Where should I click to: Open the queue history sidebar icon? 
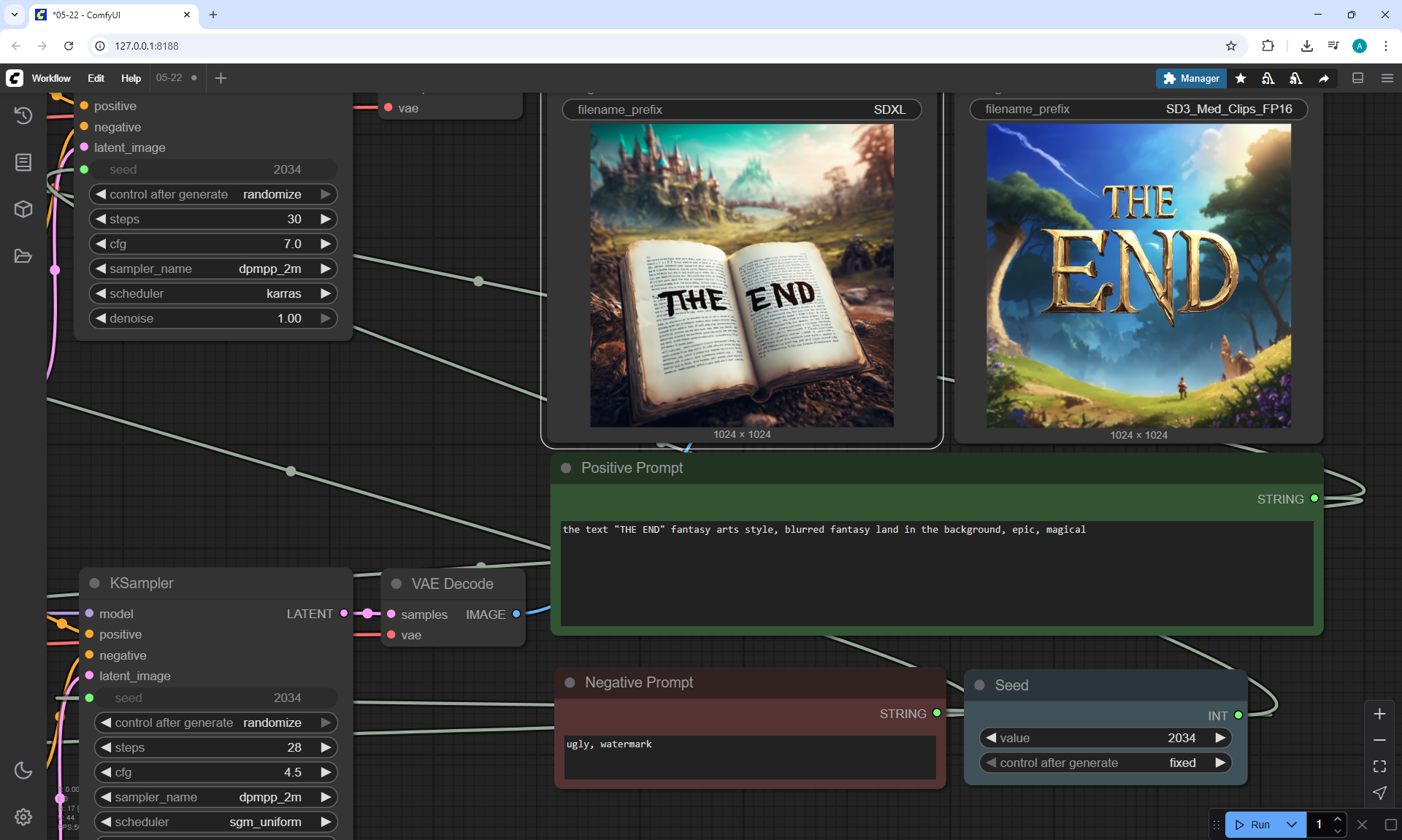[x=23, y=115]
